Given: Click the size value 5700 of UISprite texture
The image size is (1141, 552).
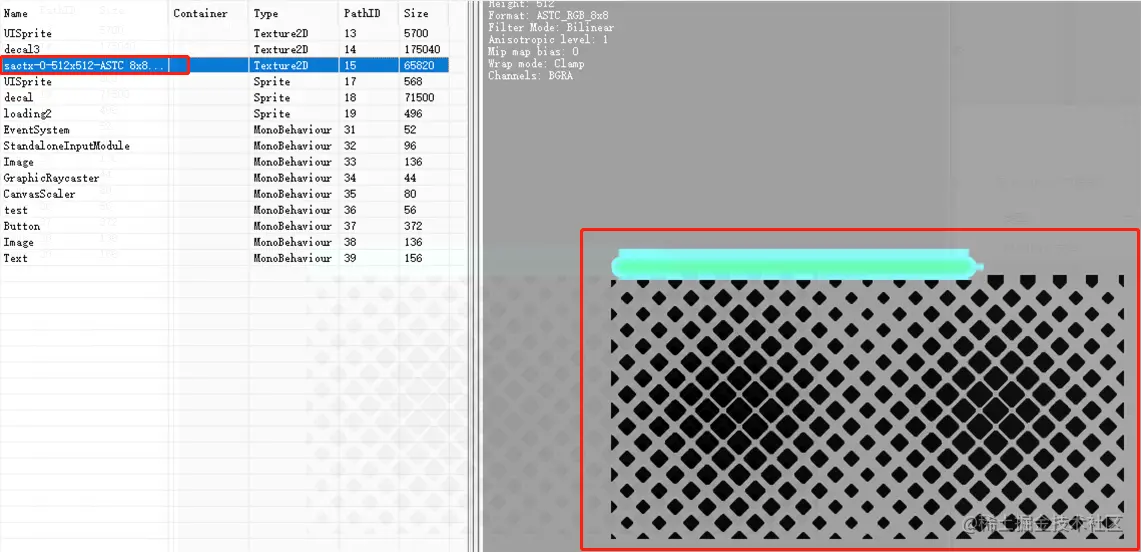Looking at the screenshot, I should pos(416,33).
